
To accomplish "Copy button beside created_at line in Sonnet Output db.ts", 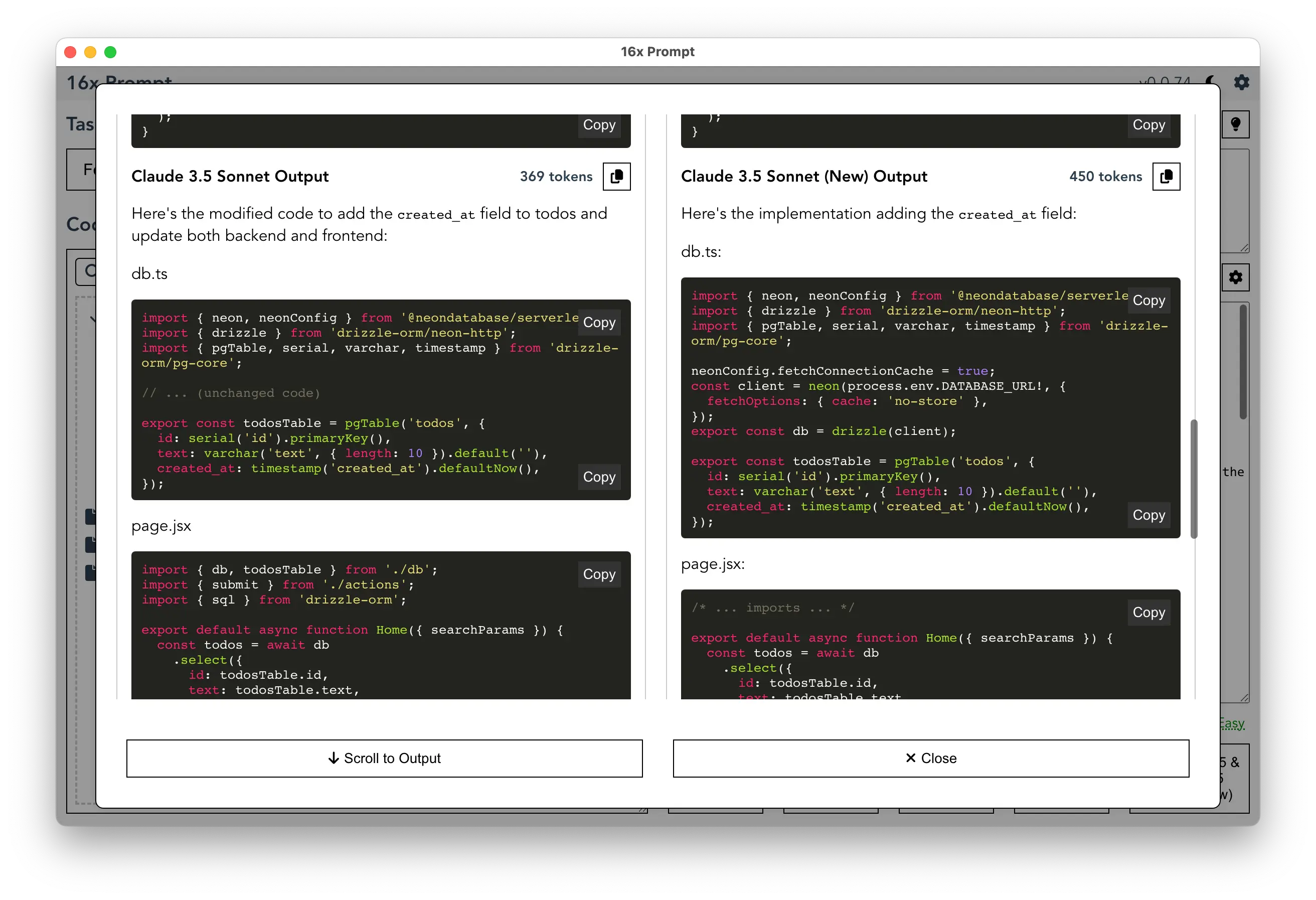I will point(599,477).
